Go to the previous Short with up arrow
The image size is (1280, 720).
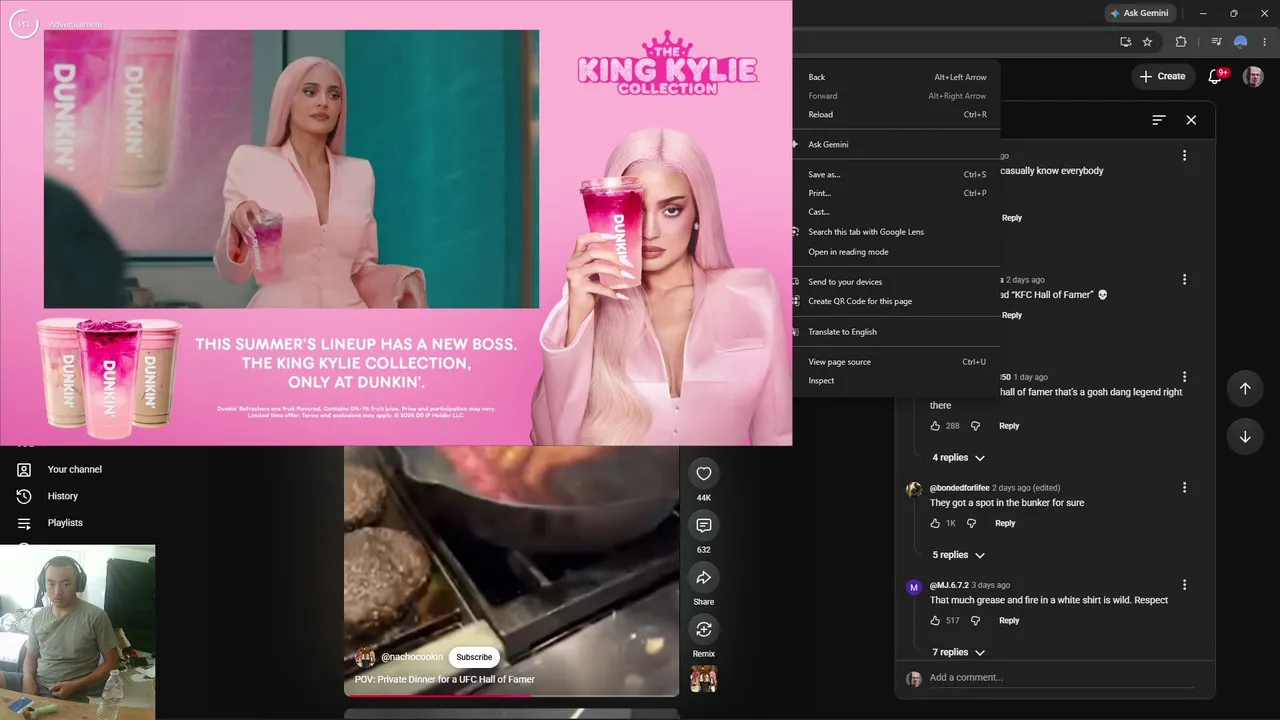click(x=1245, y=388)
